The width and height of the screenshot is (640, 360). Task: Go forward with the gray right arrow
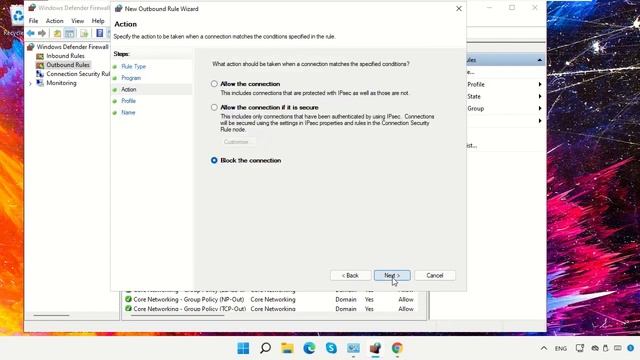click(42, 33)
